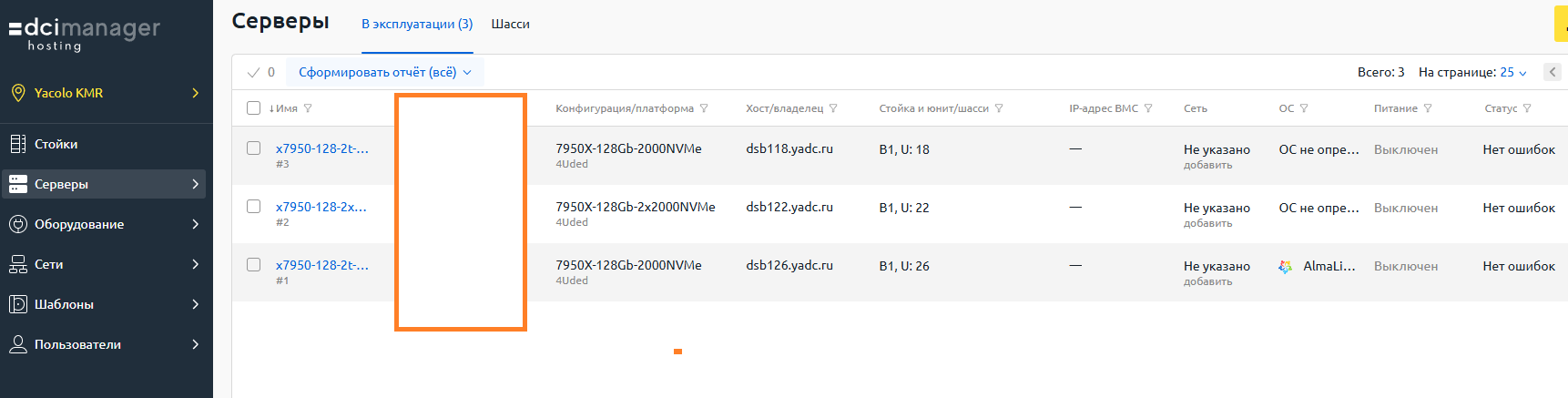Open server link x7950-128-2t-… #1
Screen dimensions: 1568x398
(x=322, y=265)
